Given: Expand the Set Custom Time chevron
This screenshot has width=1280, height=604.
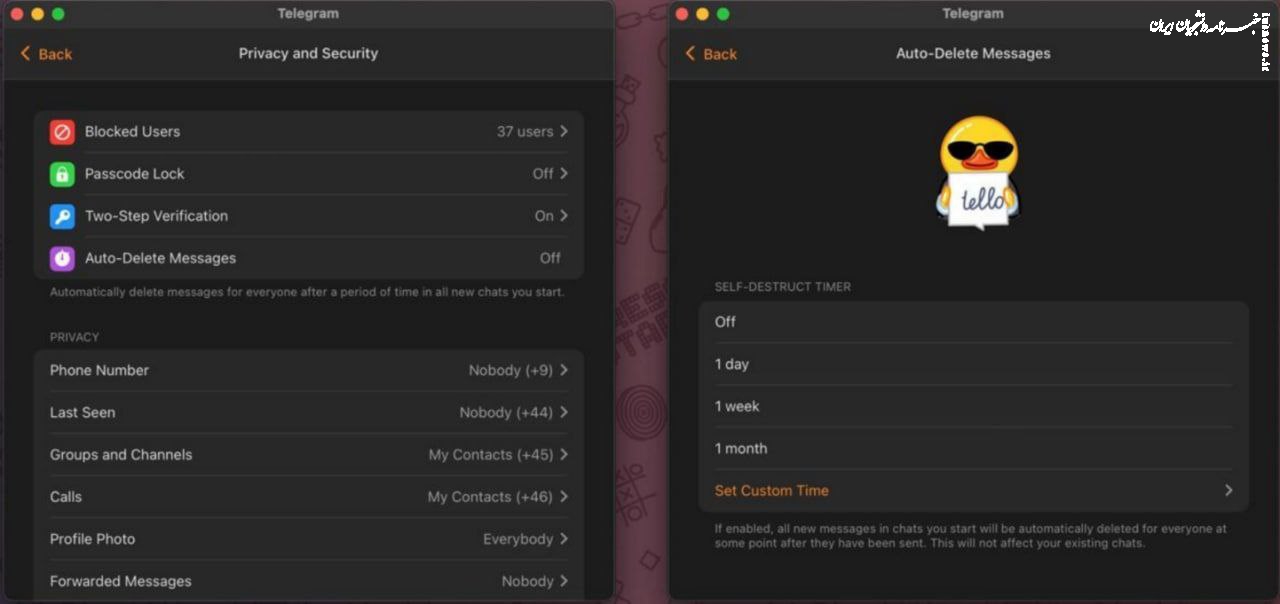Looking at the screenshot, I should pos(1229,491).
